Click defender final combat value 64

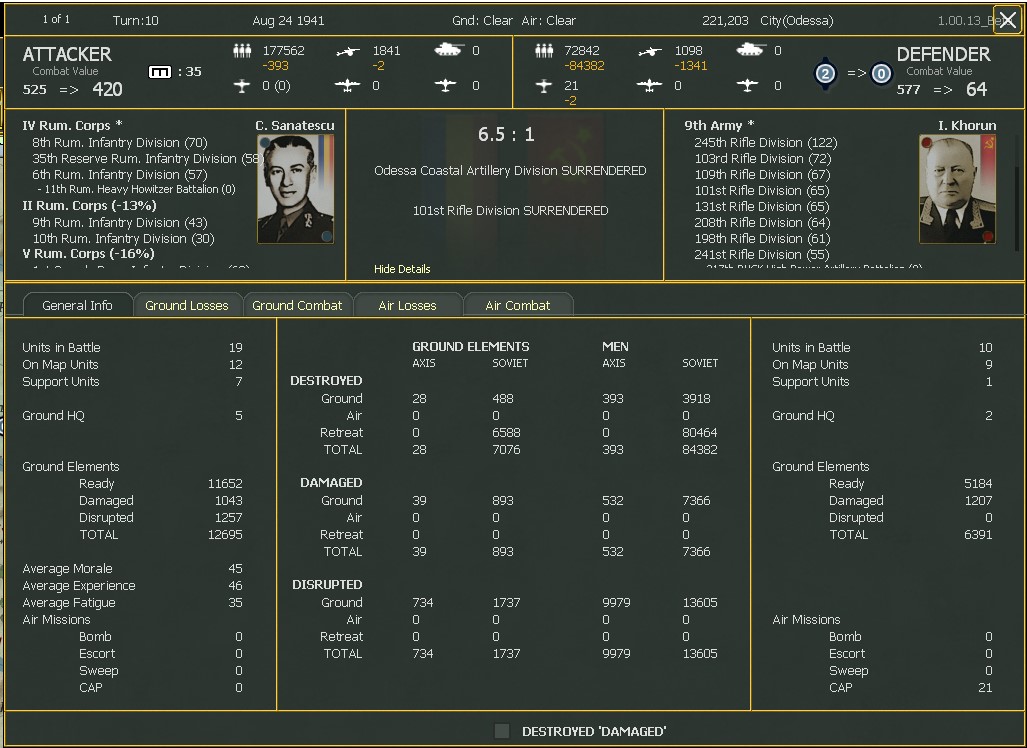pos(976,89)
